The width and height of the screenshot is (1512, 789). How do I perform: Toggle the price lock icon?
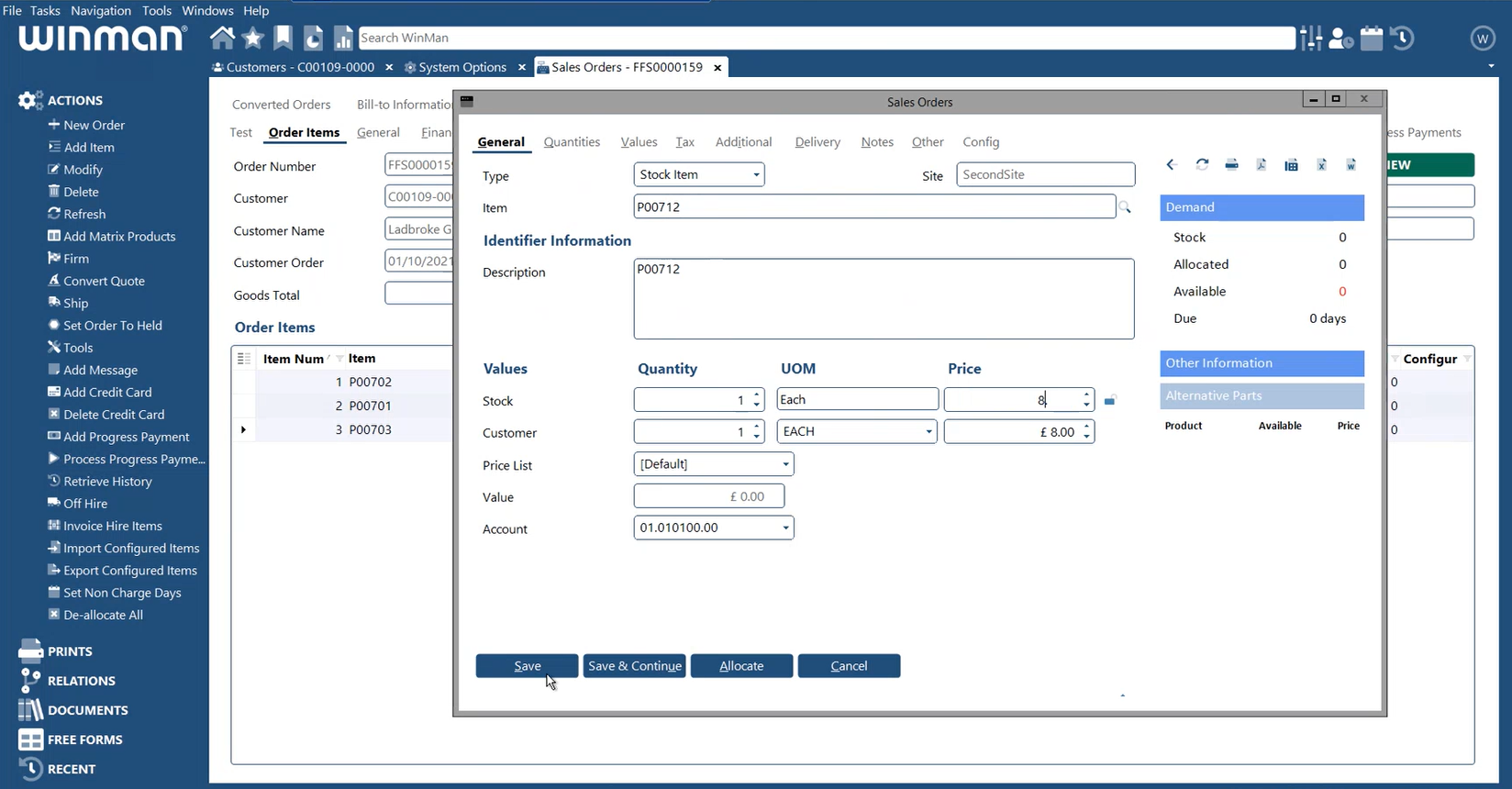(1109, 401)
